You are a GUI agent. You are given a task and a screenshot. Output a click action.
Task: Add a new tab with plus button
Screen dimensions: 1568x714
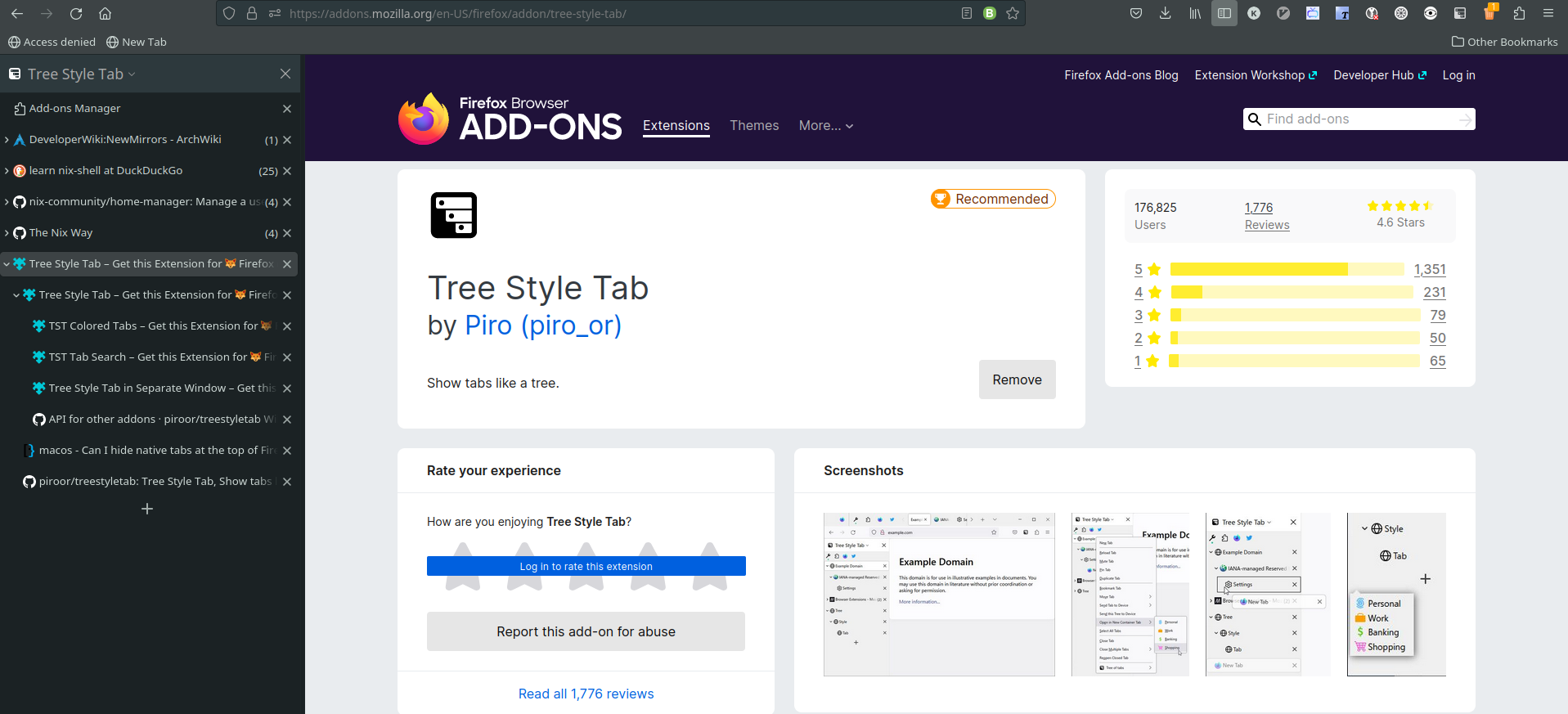[147, 509]
